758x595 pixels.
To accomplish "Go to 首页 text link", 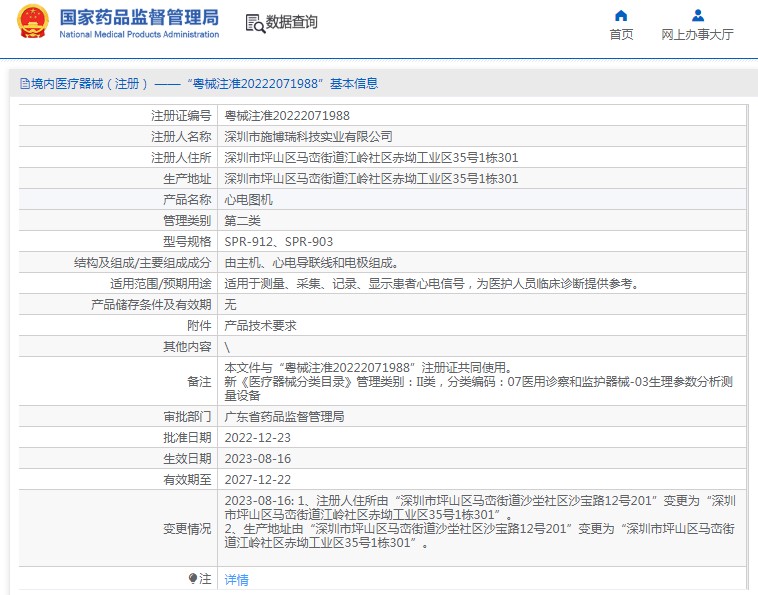I will pos(621,35).
